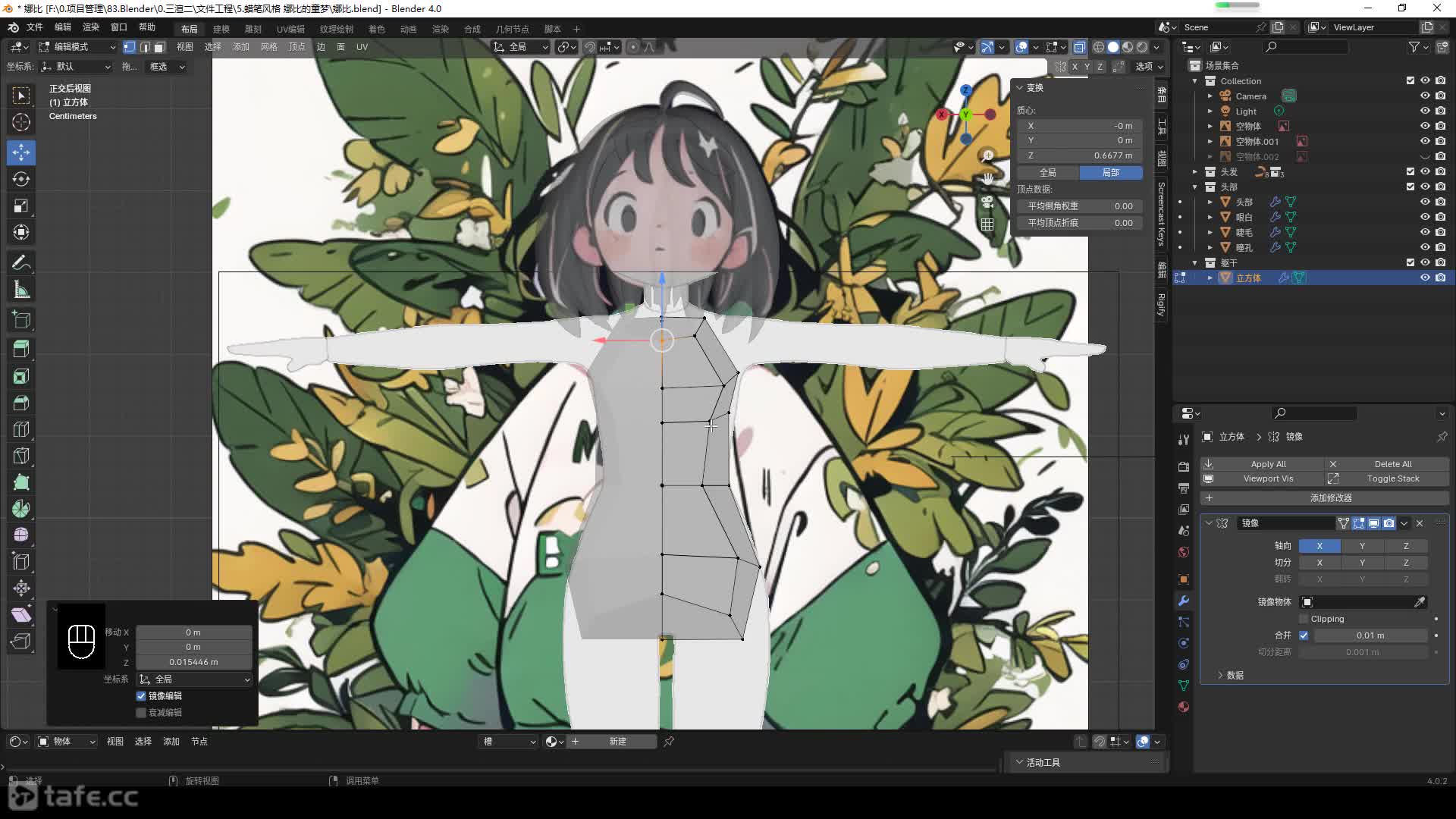
Task: Adjust the merge distance 0.01 m field
Action: click(1370, 635)
